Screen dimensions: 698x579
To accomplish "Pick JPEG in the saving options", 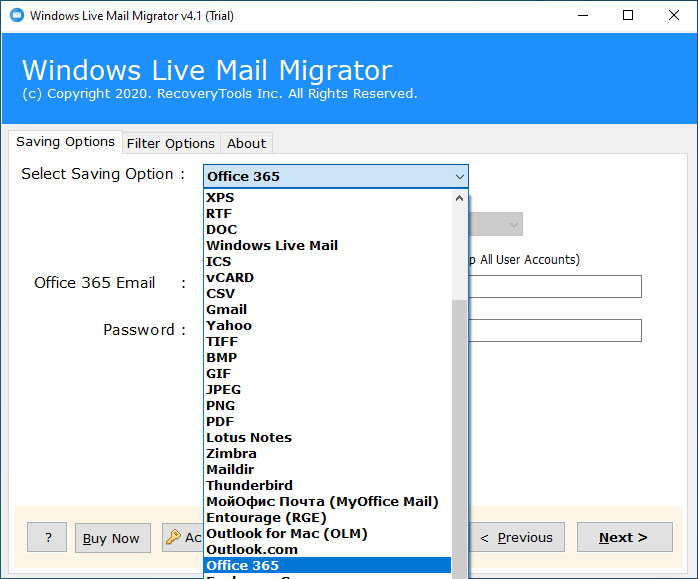I will coord(328,390).
